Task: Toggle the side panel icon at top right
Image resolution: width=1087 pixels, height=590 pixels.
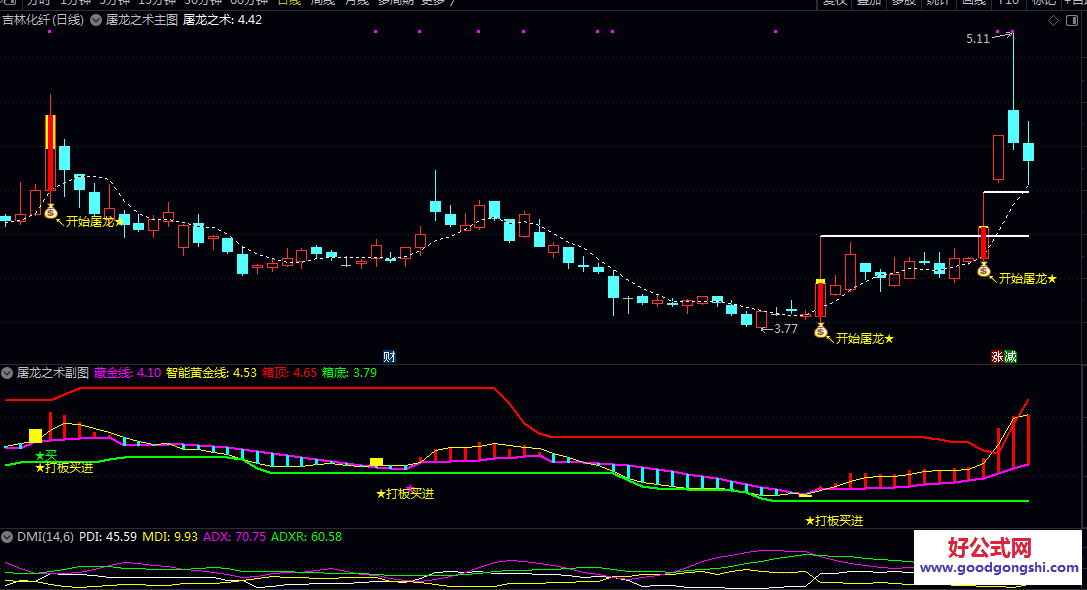Action: [1072, 20]
